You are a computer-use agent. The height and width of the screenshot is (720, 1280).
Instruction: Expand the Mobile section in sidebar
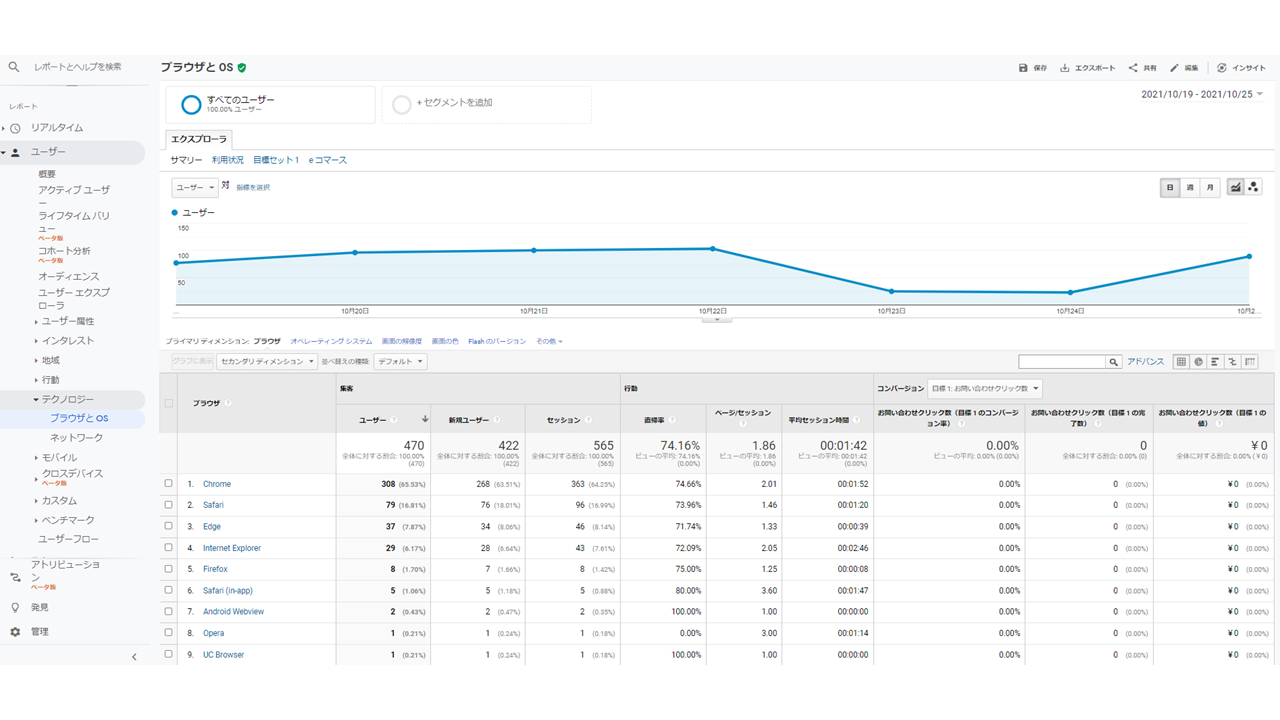pyautogui.click(x=58, y=457)
